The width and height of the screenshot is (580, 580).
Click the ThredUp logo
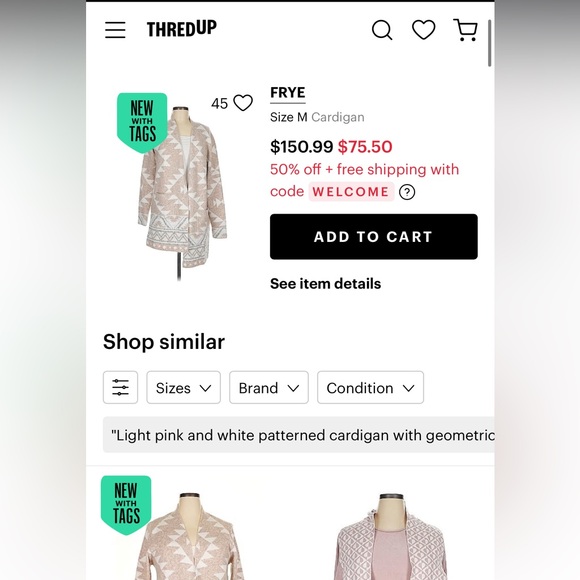(x=182, y=29)
